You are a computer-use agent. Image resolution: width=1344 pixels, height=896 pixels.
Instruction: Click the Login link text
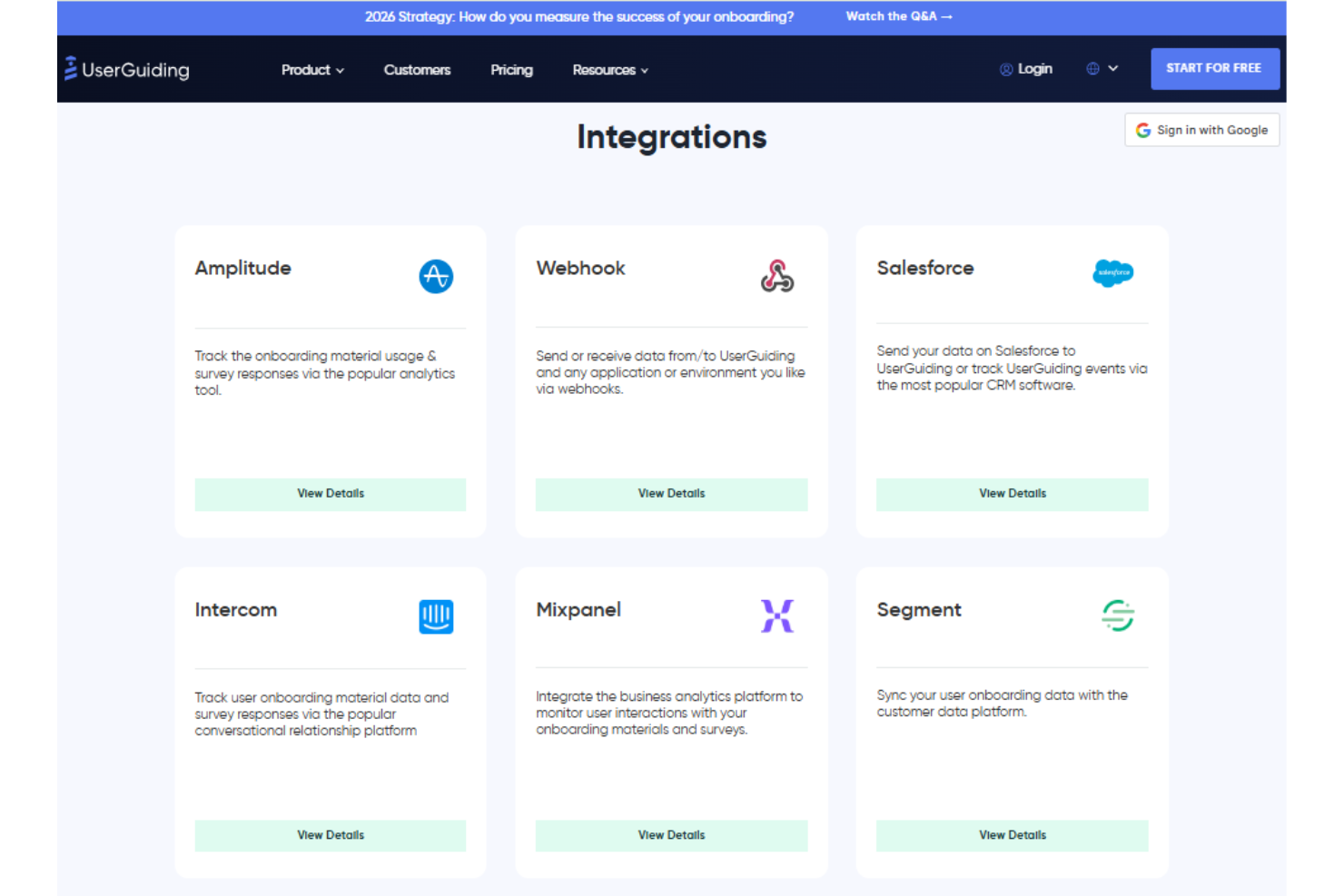[1035, 69]
